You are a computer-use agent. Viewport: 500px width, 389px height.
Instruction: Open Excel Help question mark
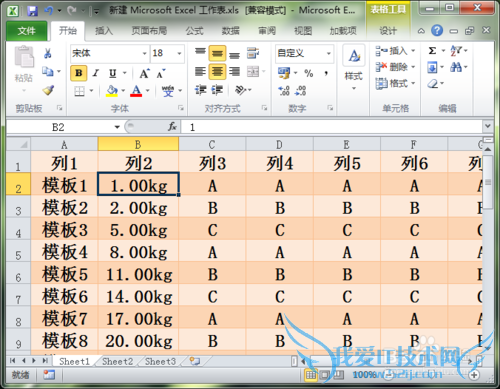pos(437,31)
